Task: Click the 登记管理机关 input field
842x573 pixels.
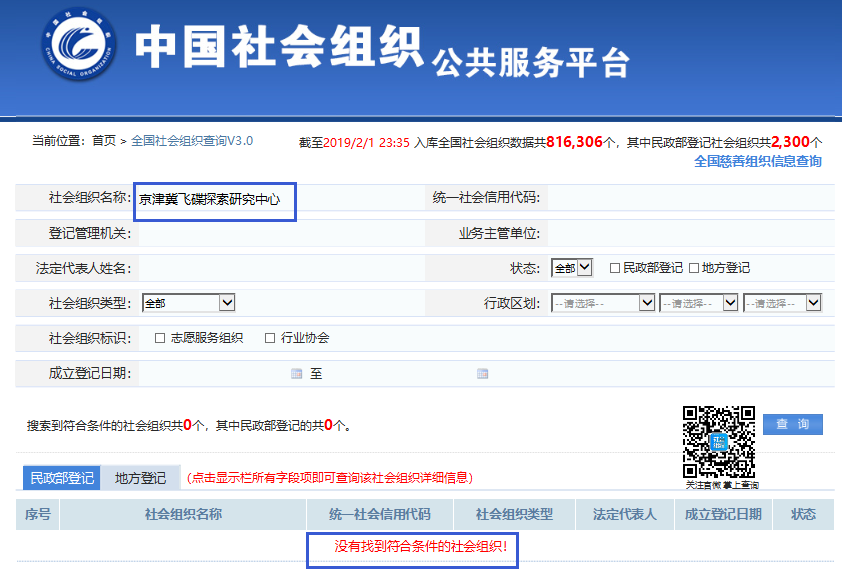Action: click(281, 233)
